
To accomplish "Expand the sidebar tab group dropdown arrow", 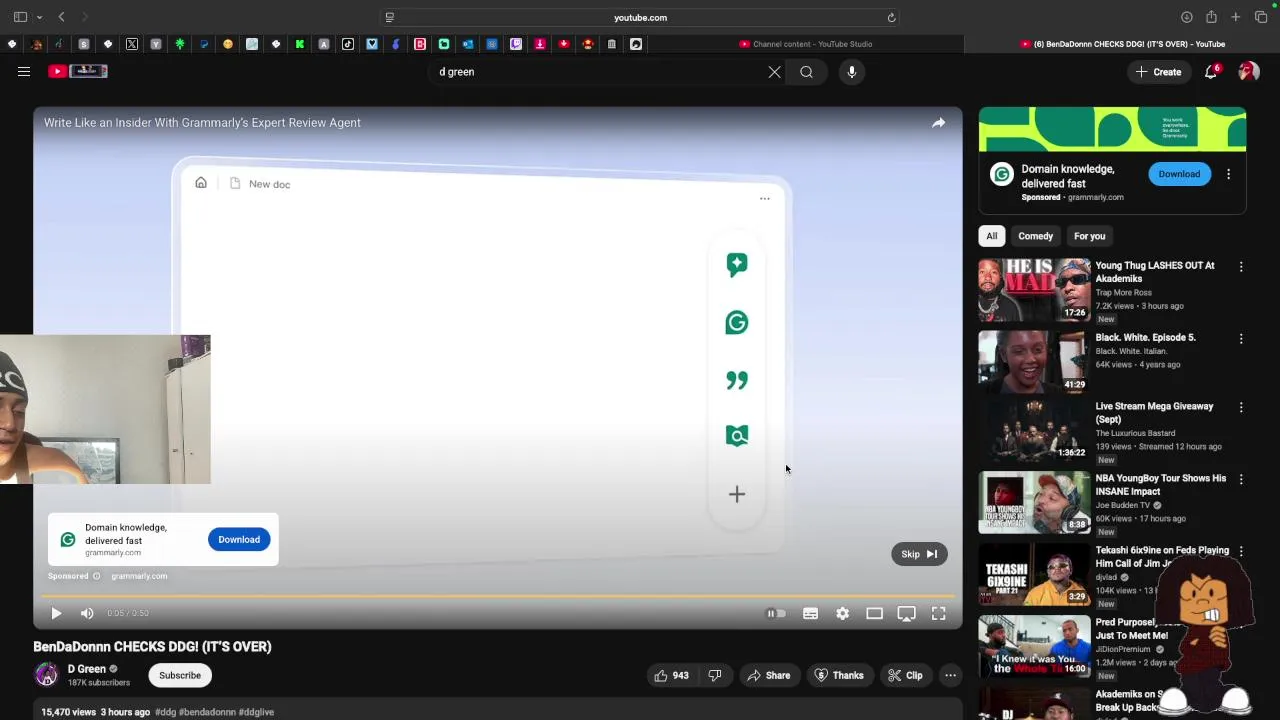I will pyautogui.click(x=39, y=17).
